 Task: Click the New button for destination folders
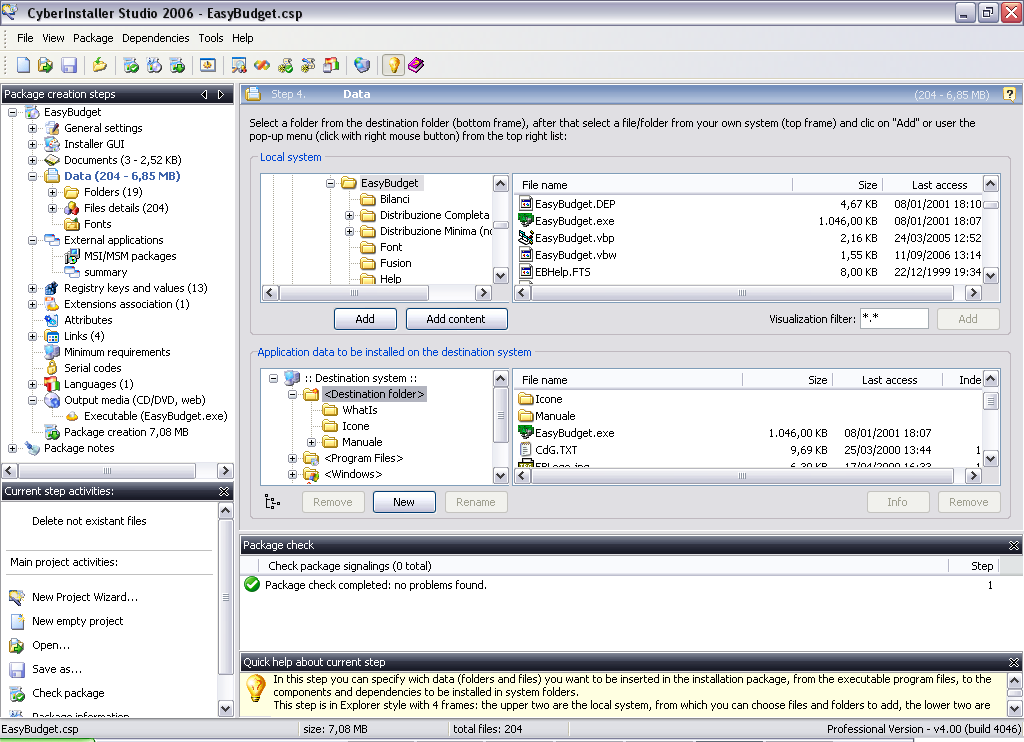tap(404, 502)
